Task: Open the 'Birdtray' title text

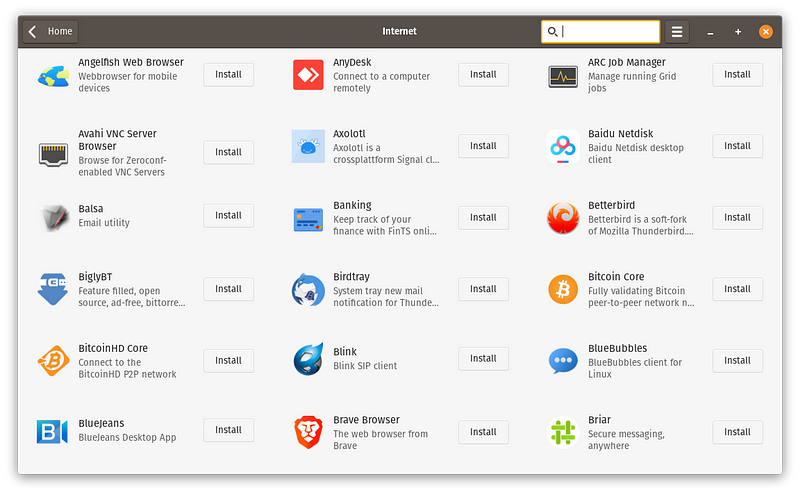Action: point(351,277)
